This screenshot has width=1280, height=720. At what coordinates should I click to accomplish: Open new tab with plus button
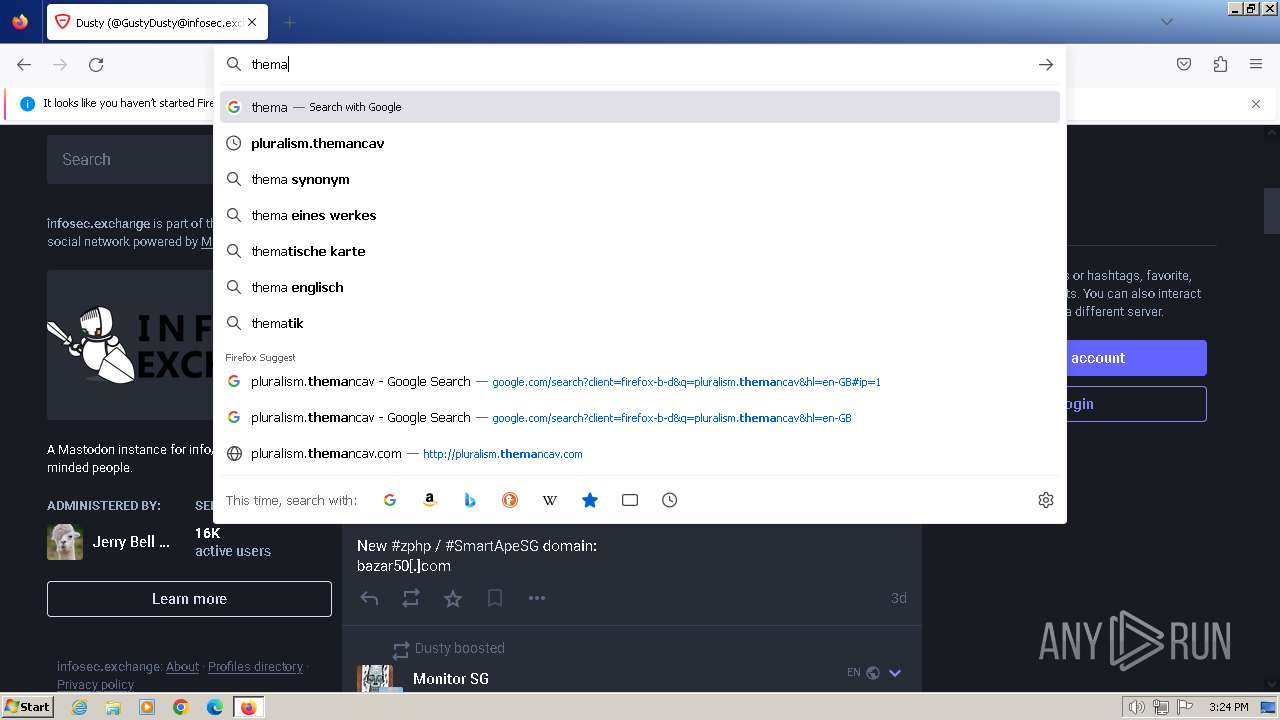[x=289, y=22]
